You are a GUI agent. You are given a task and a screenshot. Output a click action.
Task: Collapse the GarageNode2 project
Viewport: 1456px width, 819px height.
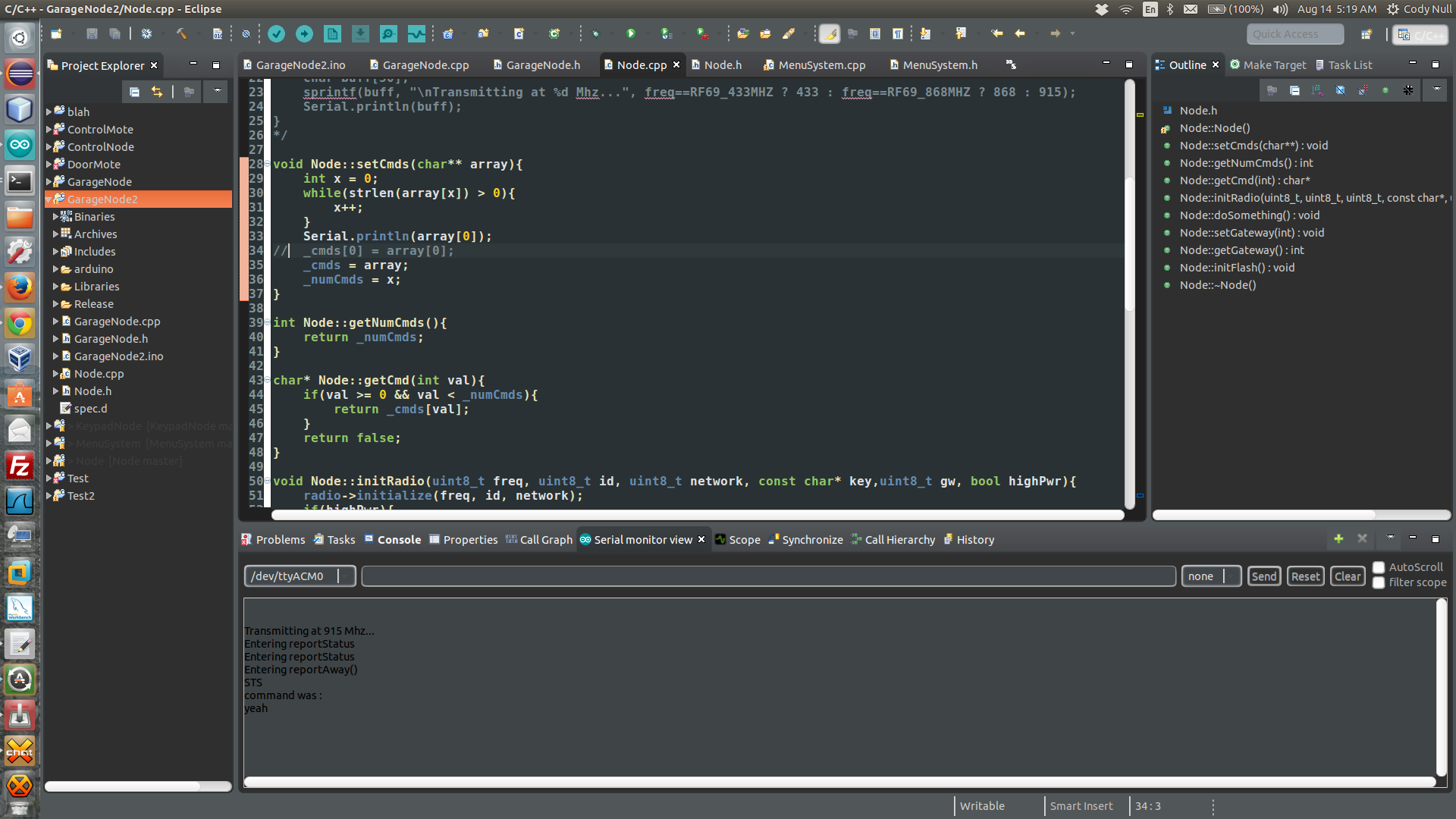point(49,199)
